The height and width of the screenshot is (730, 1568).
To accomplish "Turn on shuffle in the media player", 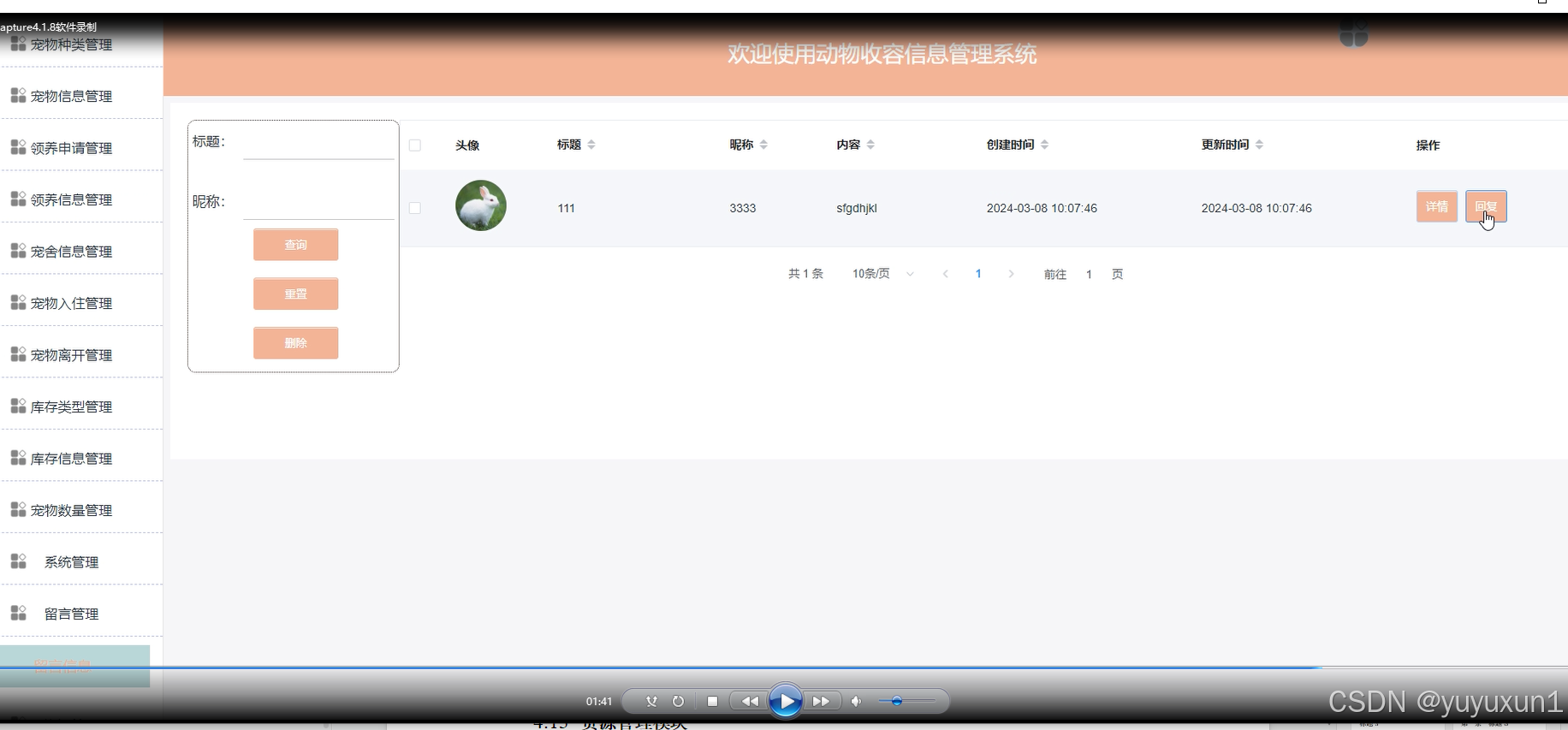I will pyautogui.click(x=651, y=701).
